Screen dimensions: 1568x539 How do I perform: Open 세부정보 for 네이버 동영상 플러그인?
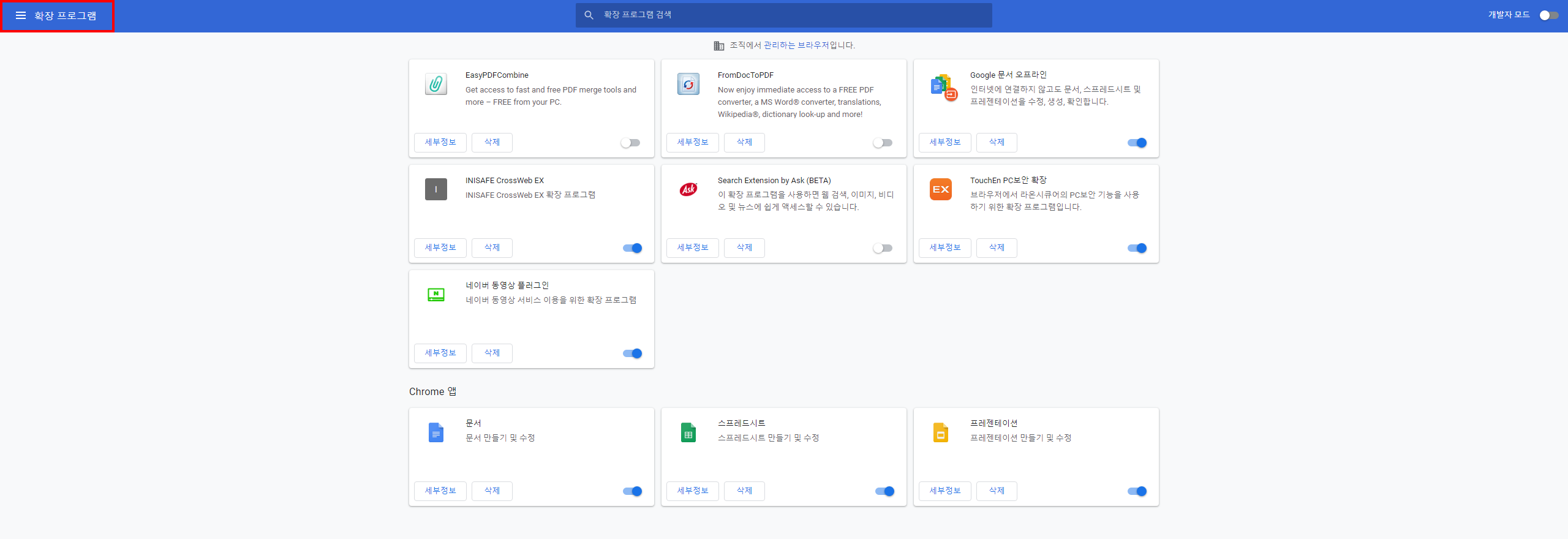[x=440, y=353]
